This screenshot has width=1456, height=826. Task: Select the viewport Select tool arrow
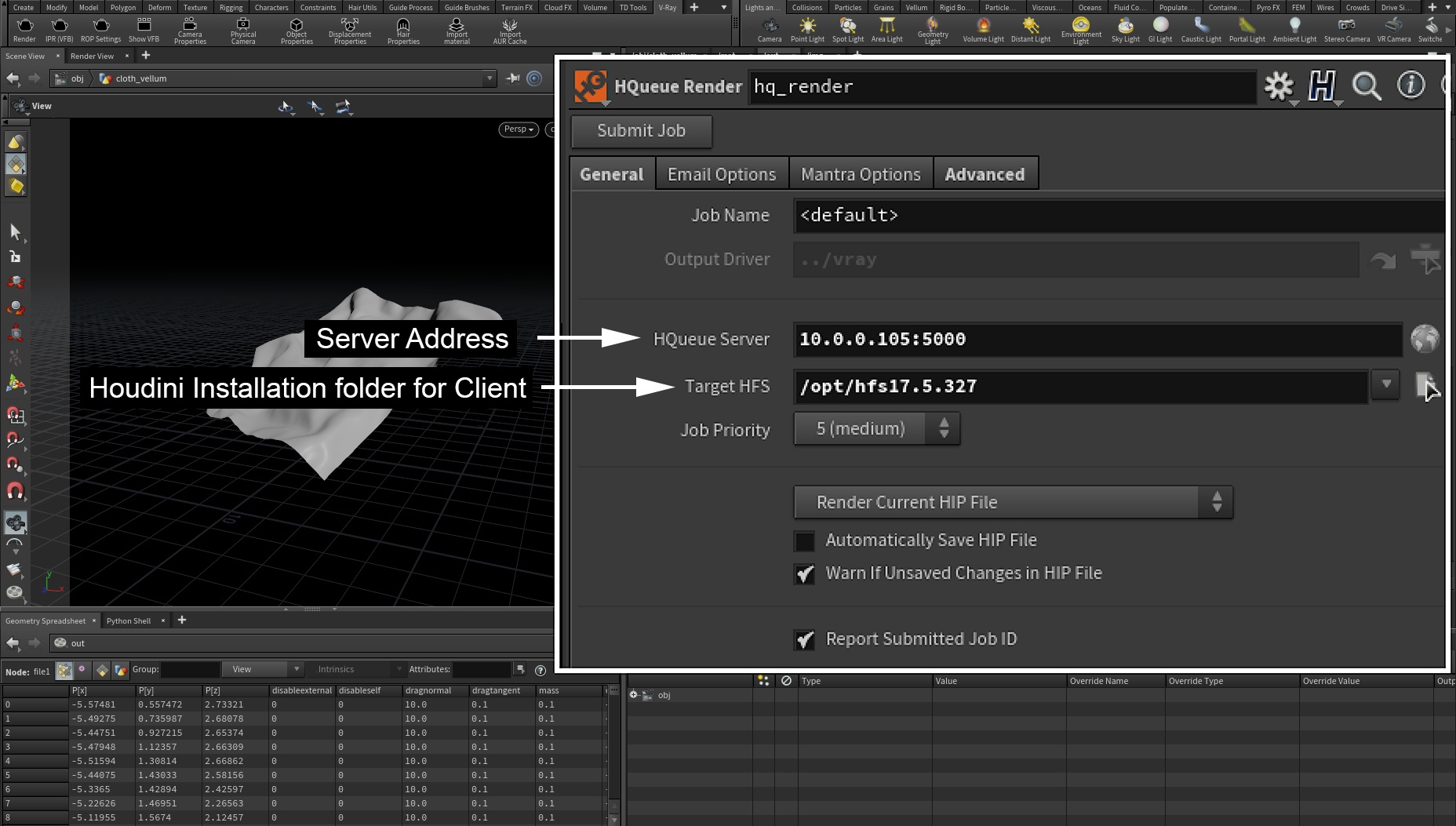tap(15, 231)
